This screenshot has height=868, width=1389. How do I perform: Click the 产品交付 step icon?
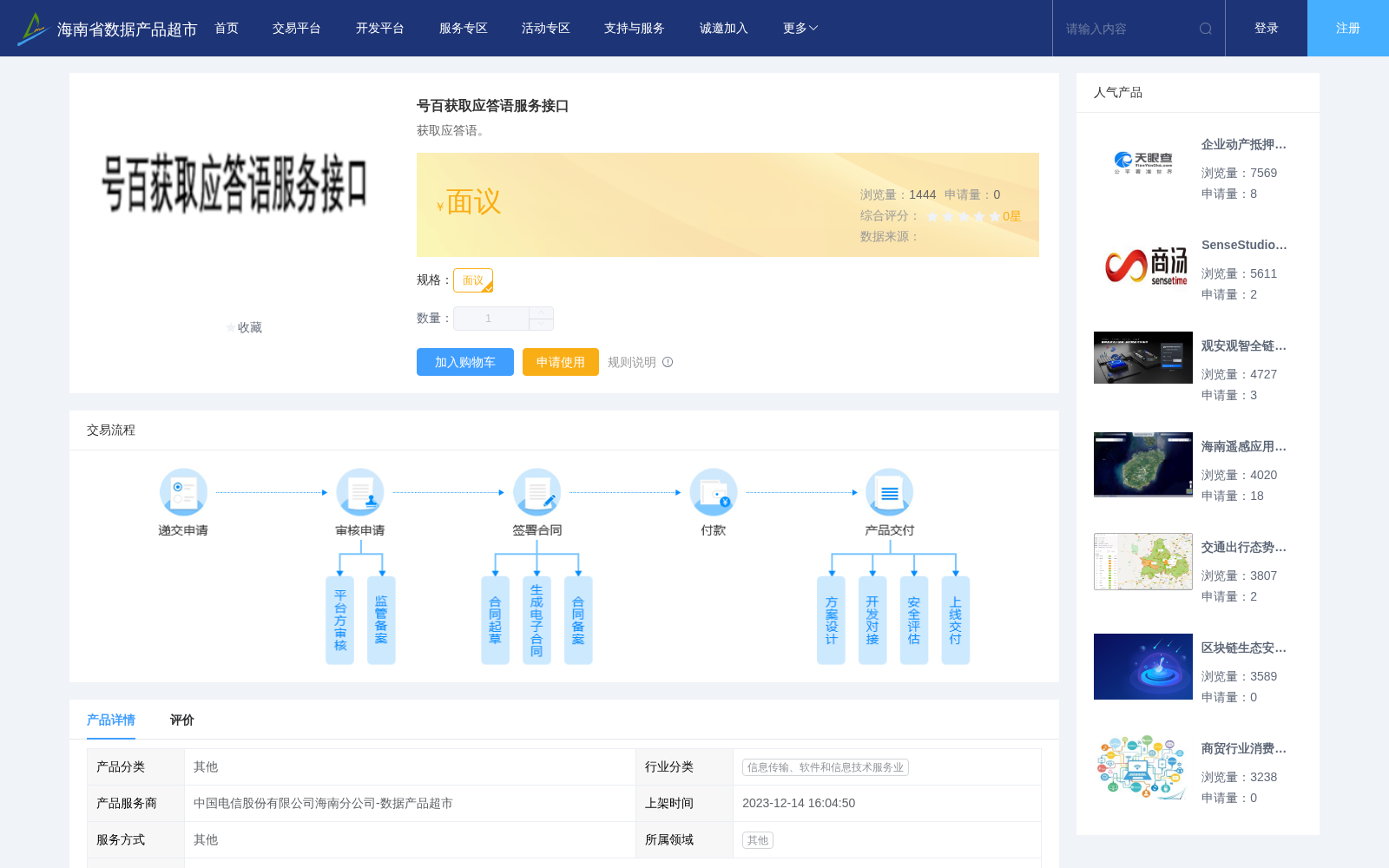coord(890,492)
